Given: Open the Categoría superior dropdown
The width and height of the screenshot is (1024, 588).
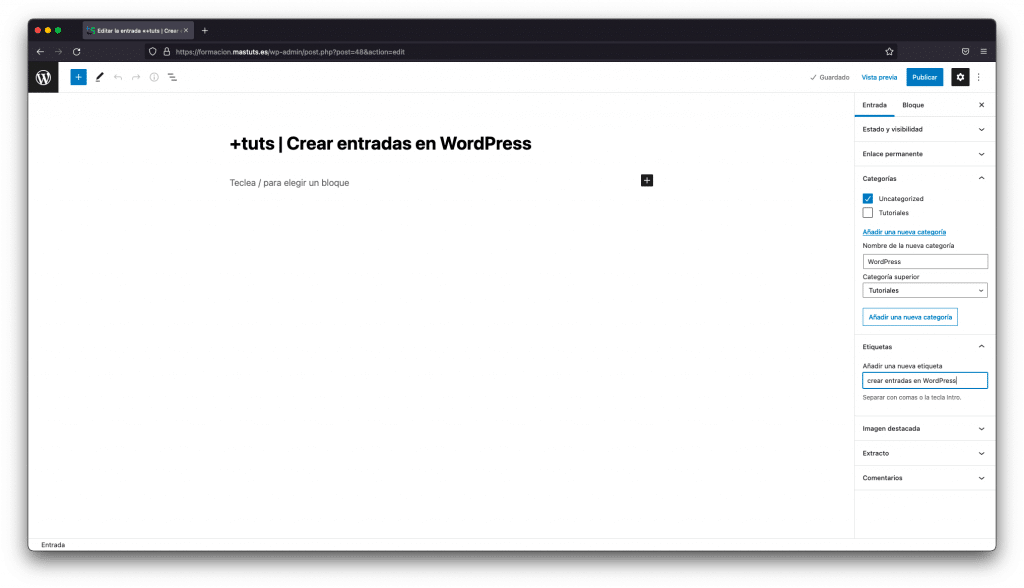Looking at the screenshot, I should (x=924, y=290).
